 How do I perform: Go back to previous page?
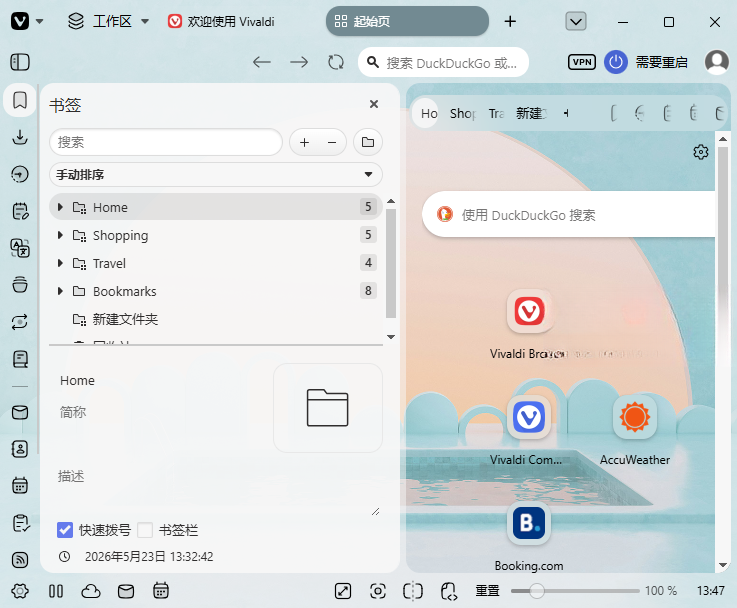click(x=262, y=62)
